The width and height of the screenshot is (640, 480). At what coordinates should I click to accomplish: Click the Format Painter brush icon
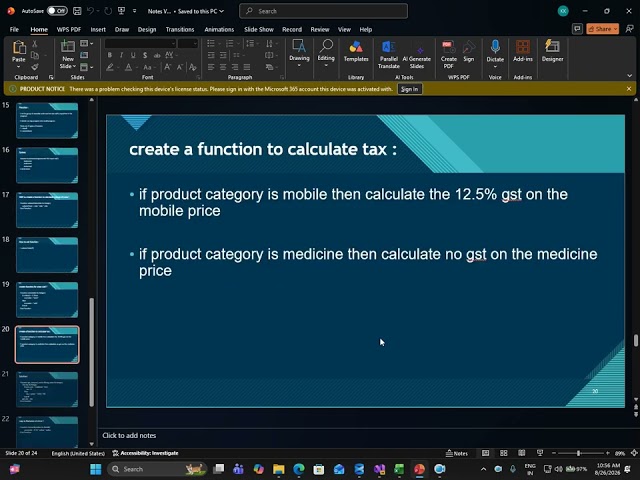pyautogui.click(x=35, y=67)
